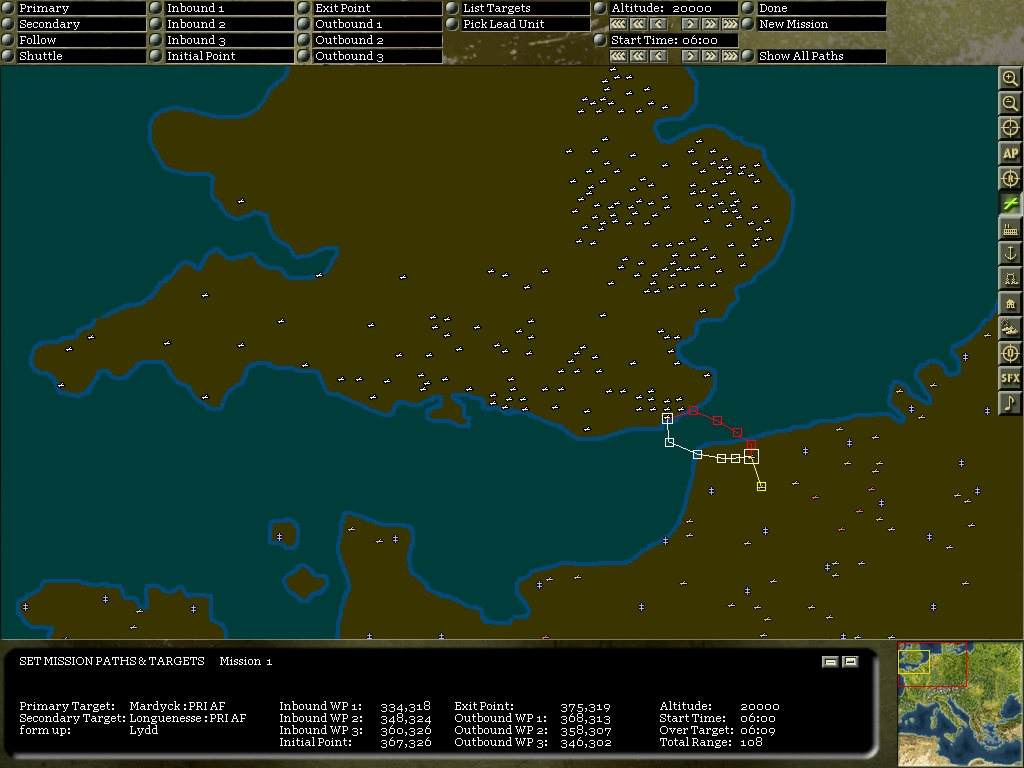Toggle music note icon
The image size is (1024, 768).
(1010, 403)
